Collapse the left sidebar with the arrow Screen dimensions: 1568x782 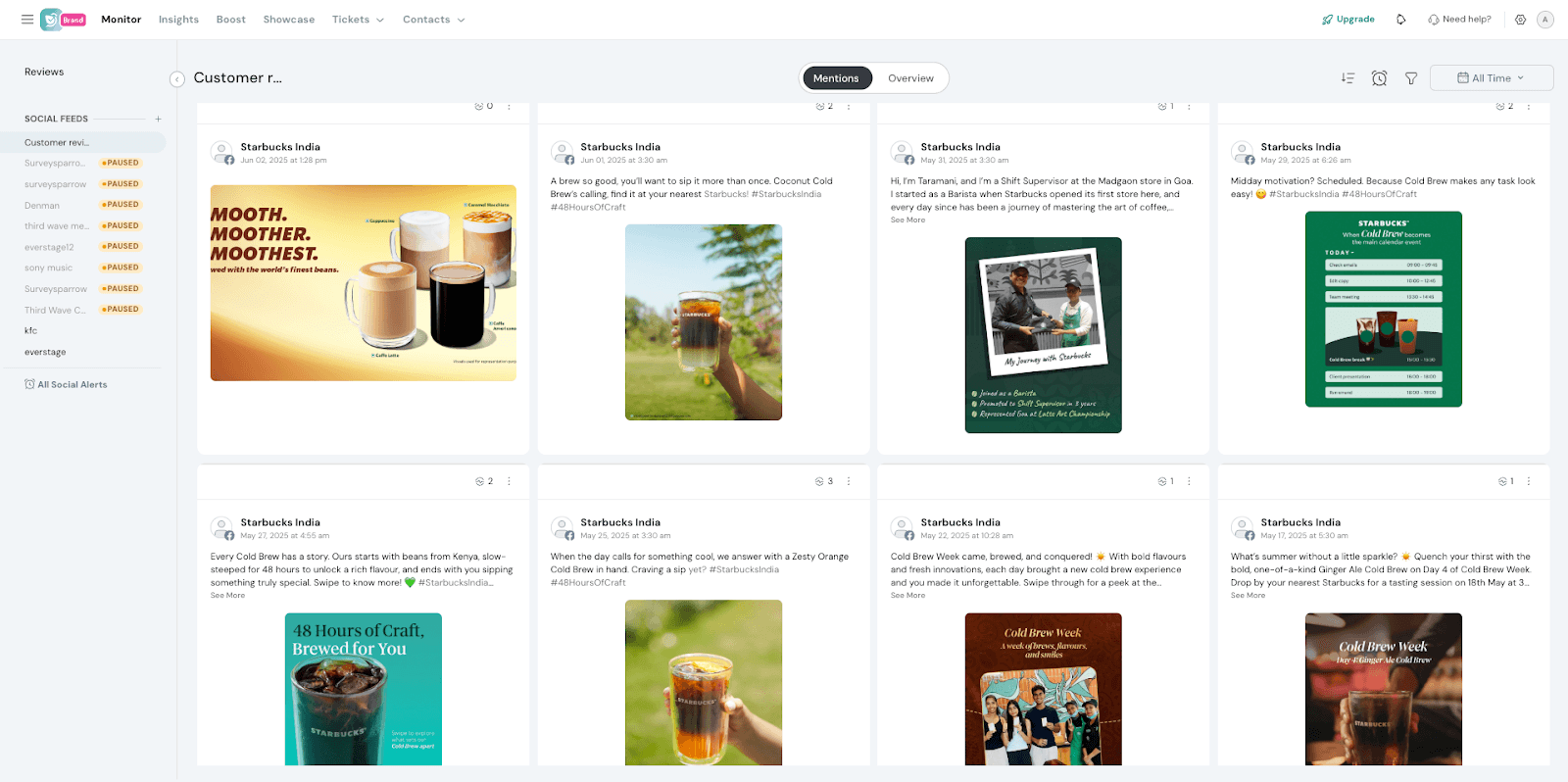(177, 79)
